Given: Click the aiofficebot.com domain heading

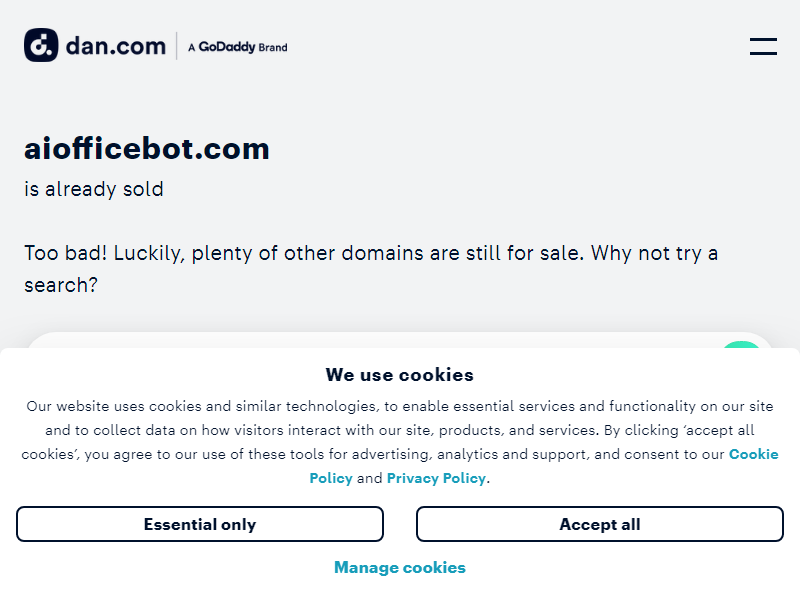Looking at the screenshot, I should point(147,149).
